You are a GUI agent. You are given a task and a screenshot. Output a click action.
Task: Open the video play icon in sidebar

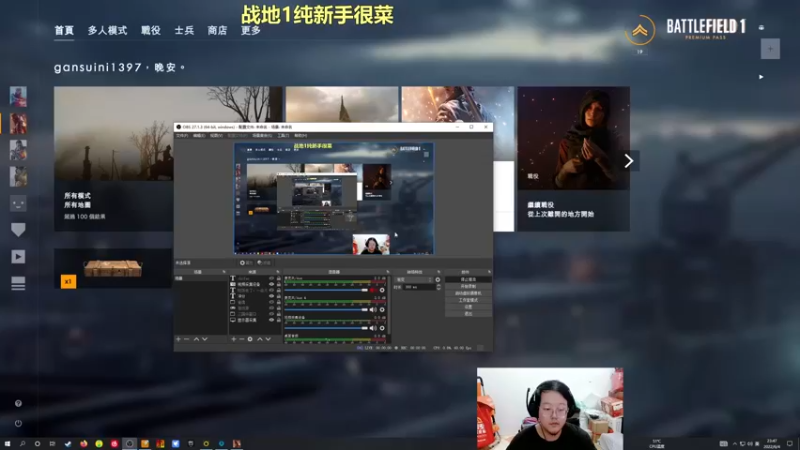click(18, 257)
